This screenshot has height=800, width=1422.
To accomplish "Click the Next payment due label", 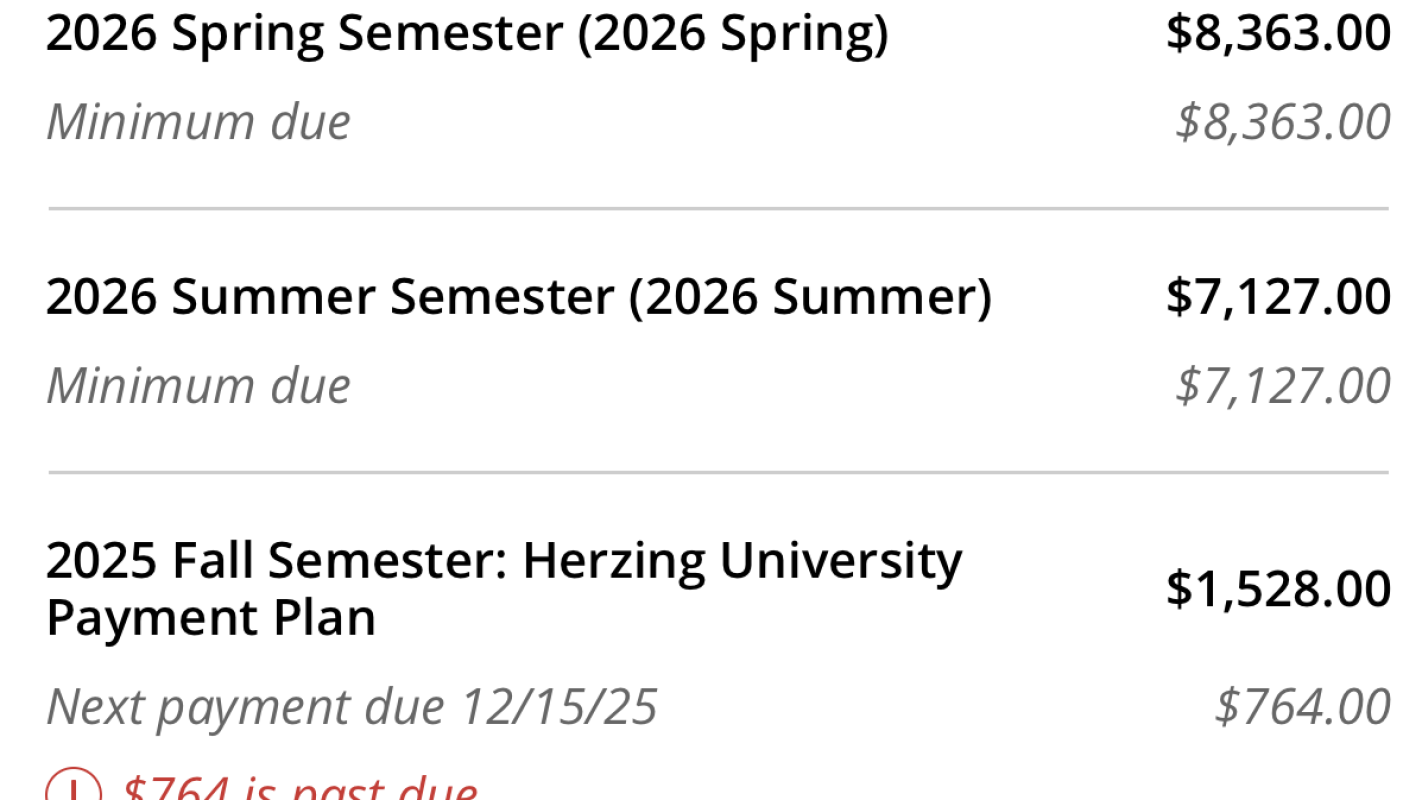I will coord(245,707).
